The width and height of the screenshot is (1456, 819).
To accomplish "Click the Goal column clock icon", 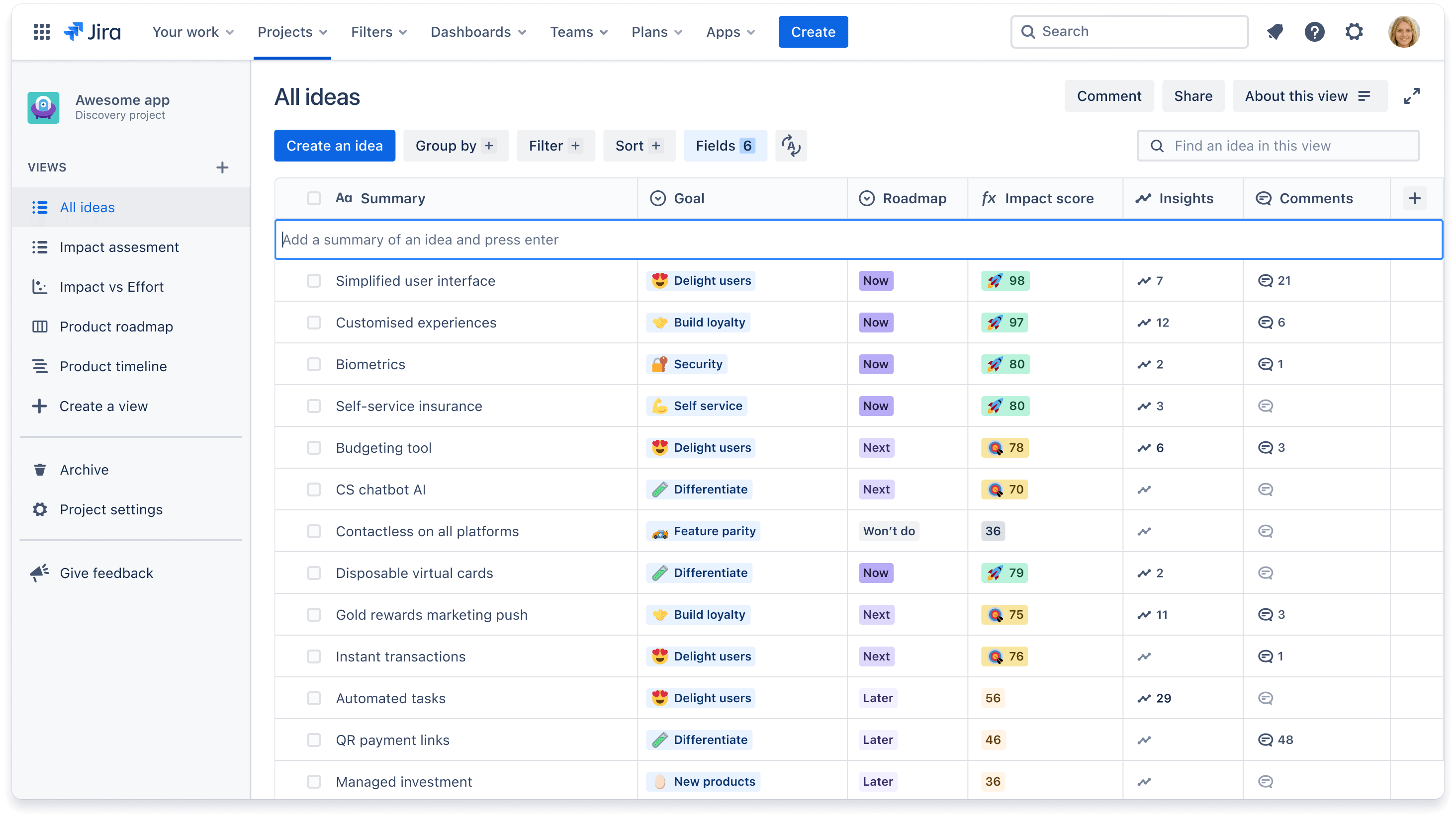I will [659, 198].
